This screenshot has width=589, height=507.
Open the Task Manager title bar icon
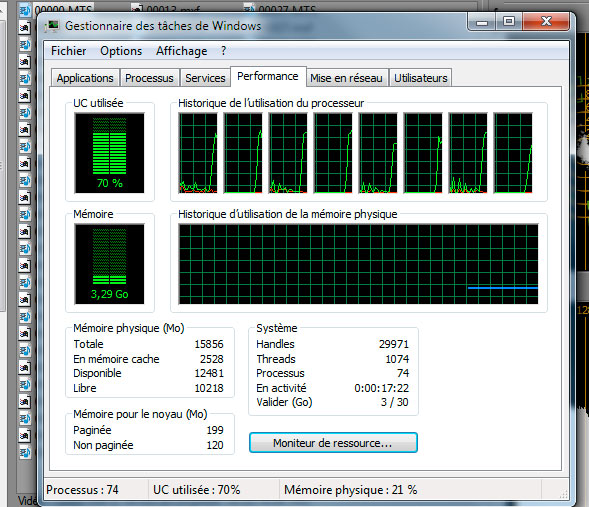(52, 26)
